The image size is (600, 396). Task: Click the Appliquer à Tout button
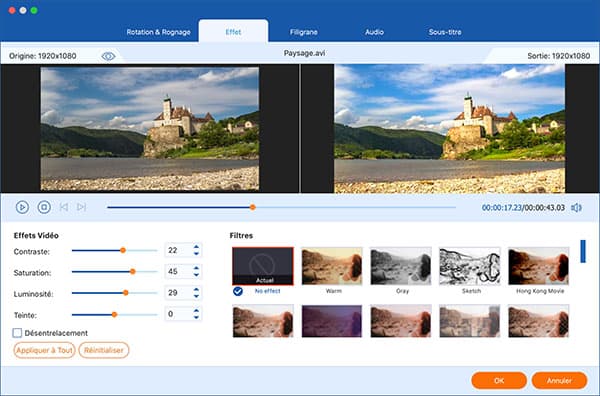click(x=44, y=350)
